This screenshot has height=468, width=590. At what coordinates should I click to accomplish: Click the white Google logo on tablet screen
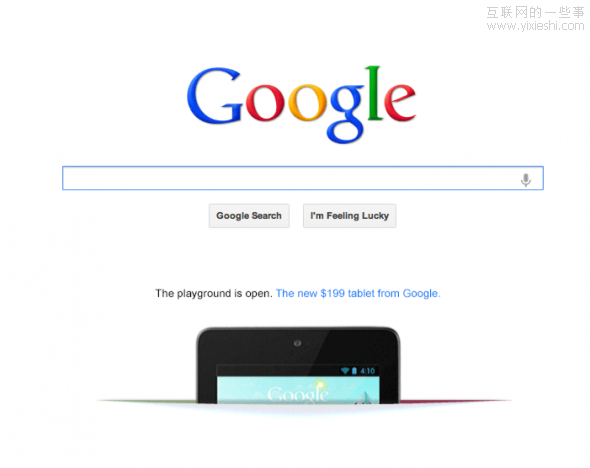pyautogui.click(x=298, y=395)
